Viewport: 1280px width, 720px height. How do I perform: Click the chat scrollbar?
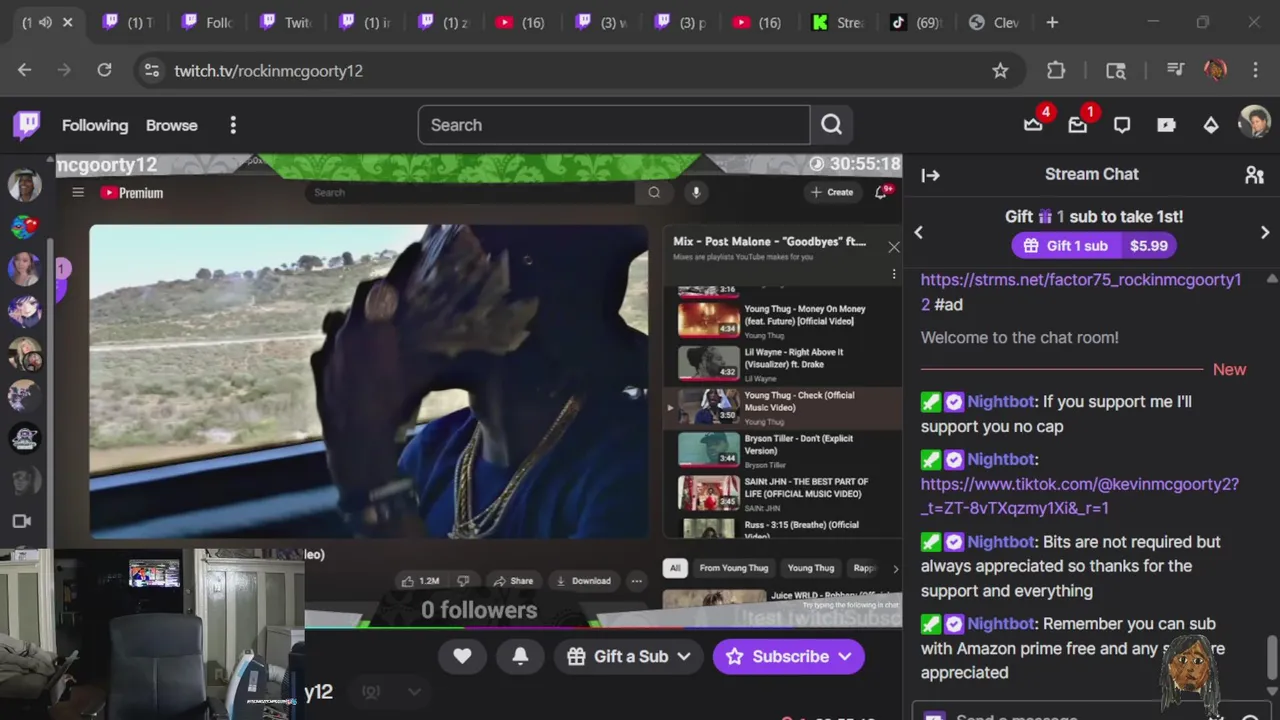tap(1272, 656)
